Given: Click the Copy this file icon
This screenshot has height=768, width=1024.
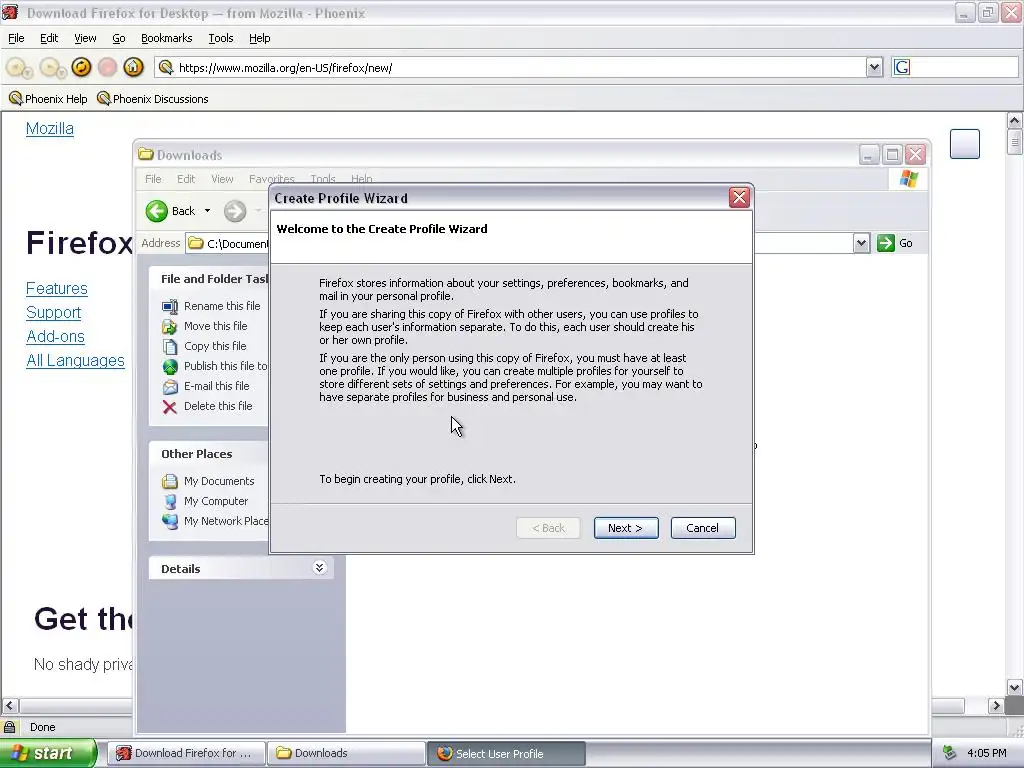Looking at the screenshot, I should [x=170, y=346].
